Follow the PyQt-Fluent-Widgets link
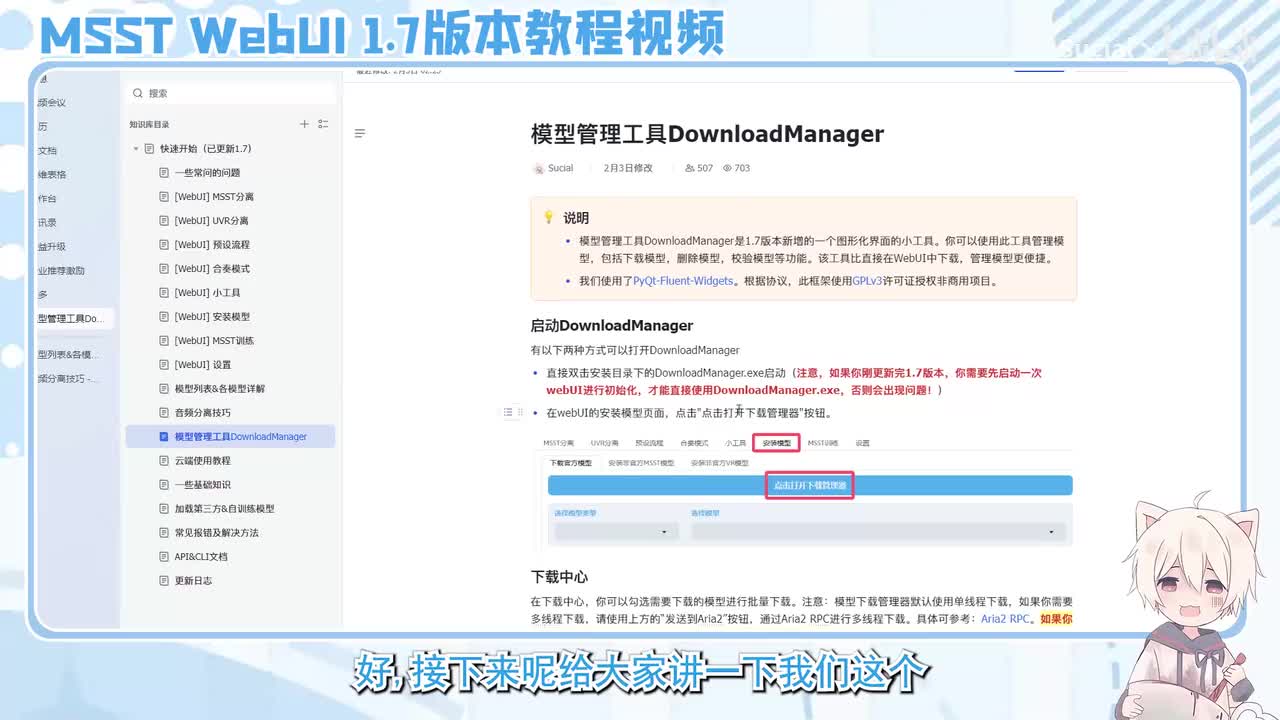Viewport: 1280px width, 720px height. (683, 281)
